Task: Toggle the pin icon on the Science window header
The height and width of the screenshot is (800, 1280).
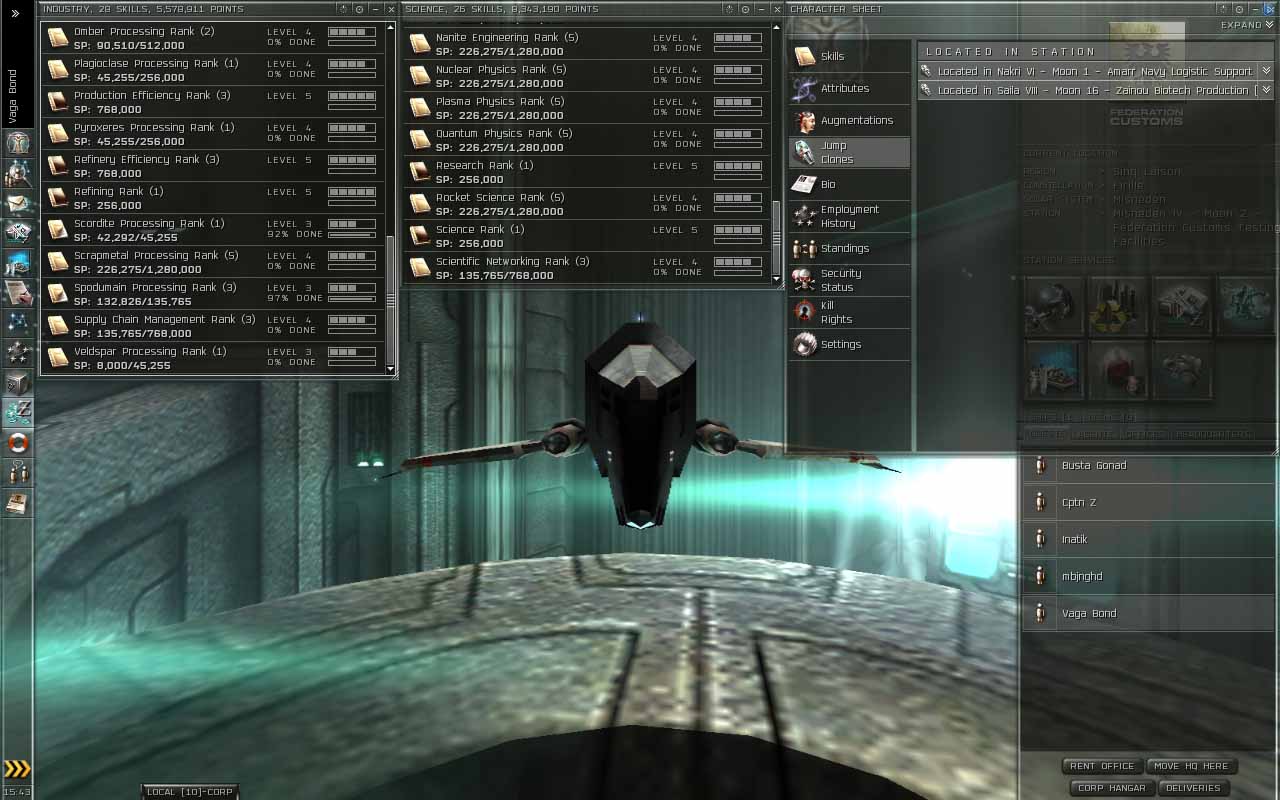Action: point(730,9)
